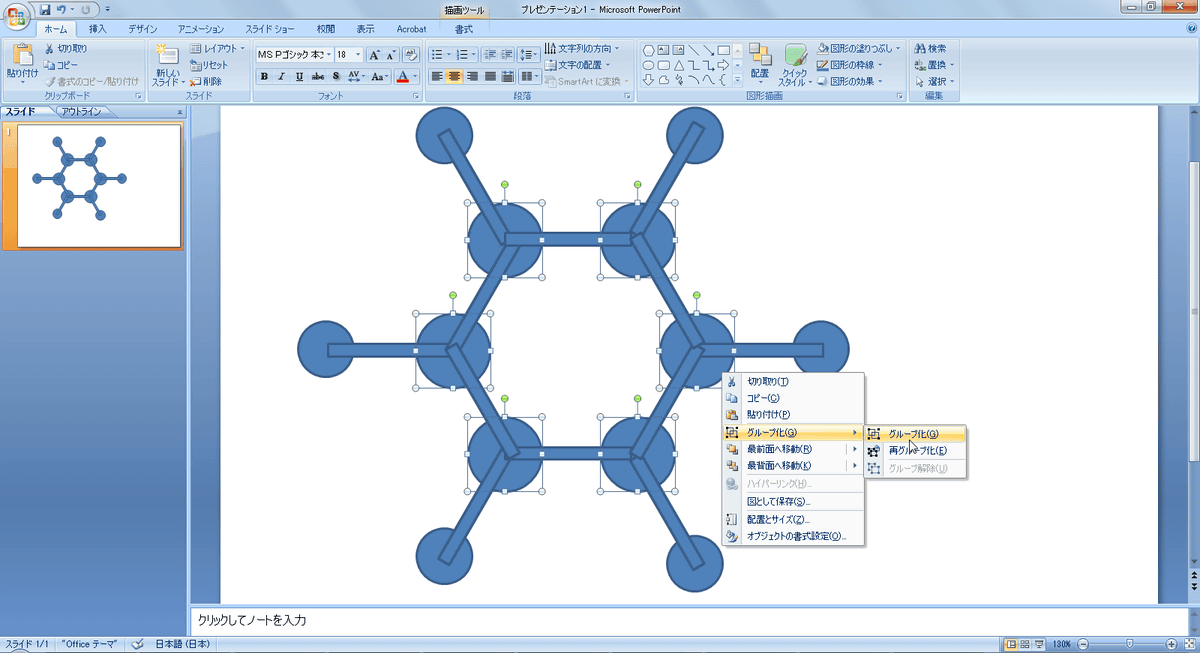Toggle center text alignment
This screenshot has width=1200, height=653.
(x=454, y=76)
